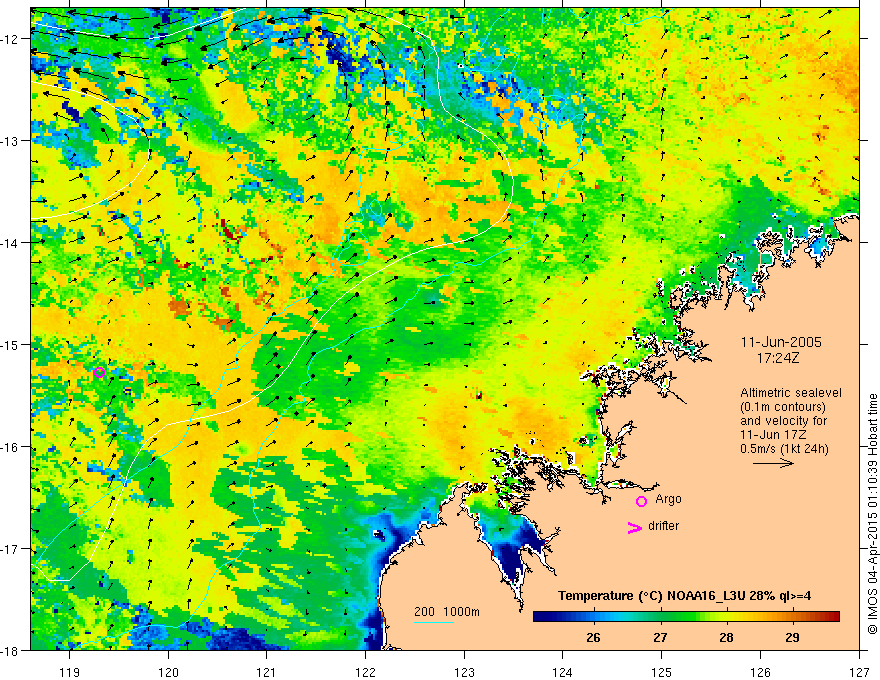Click the color bar value 26
This screenshot has height=680, width=880.
(x=593, y=637)
